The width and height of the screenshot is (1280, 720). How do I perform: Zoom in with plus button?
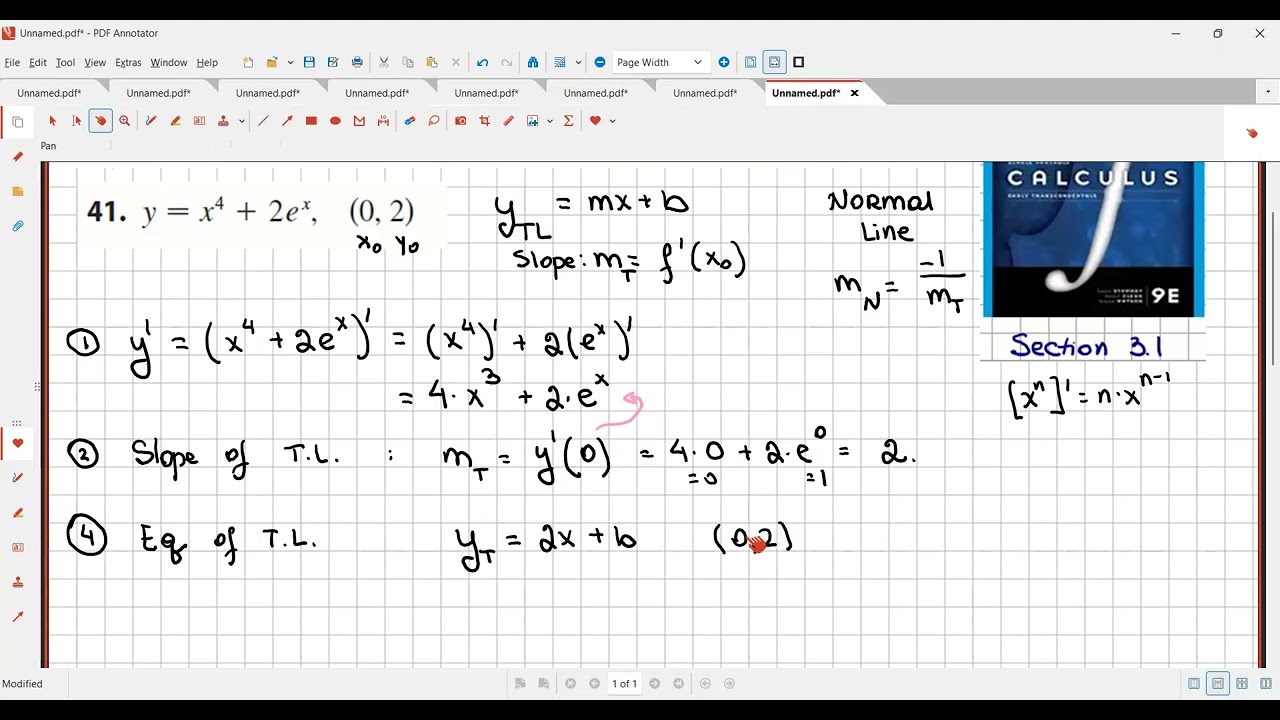coord(724,62)
